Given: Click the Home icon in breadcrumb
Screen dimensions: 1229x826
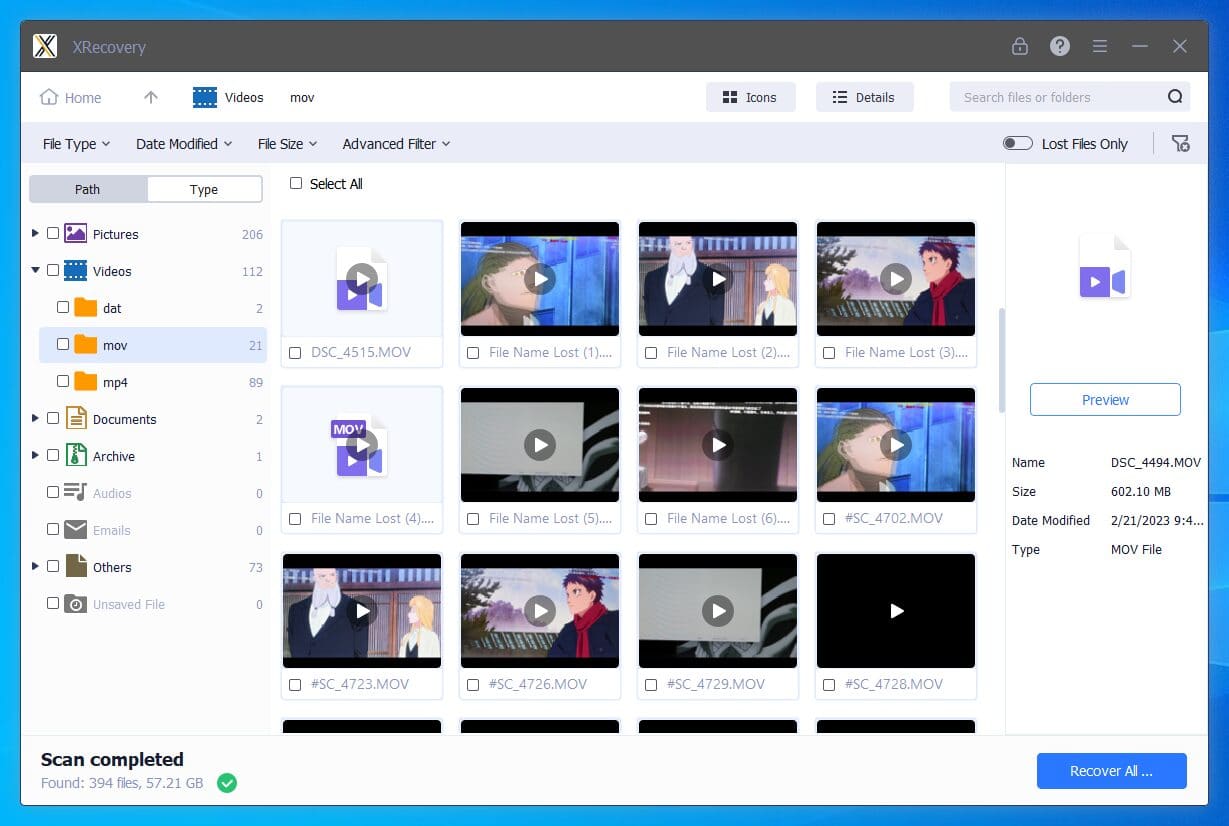Looking at the screenshot, I should tap(49, 97).
